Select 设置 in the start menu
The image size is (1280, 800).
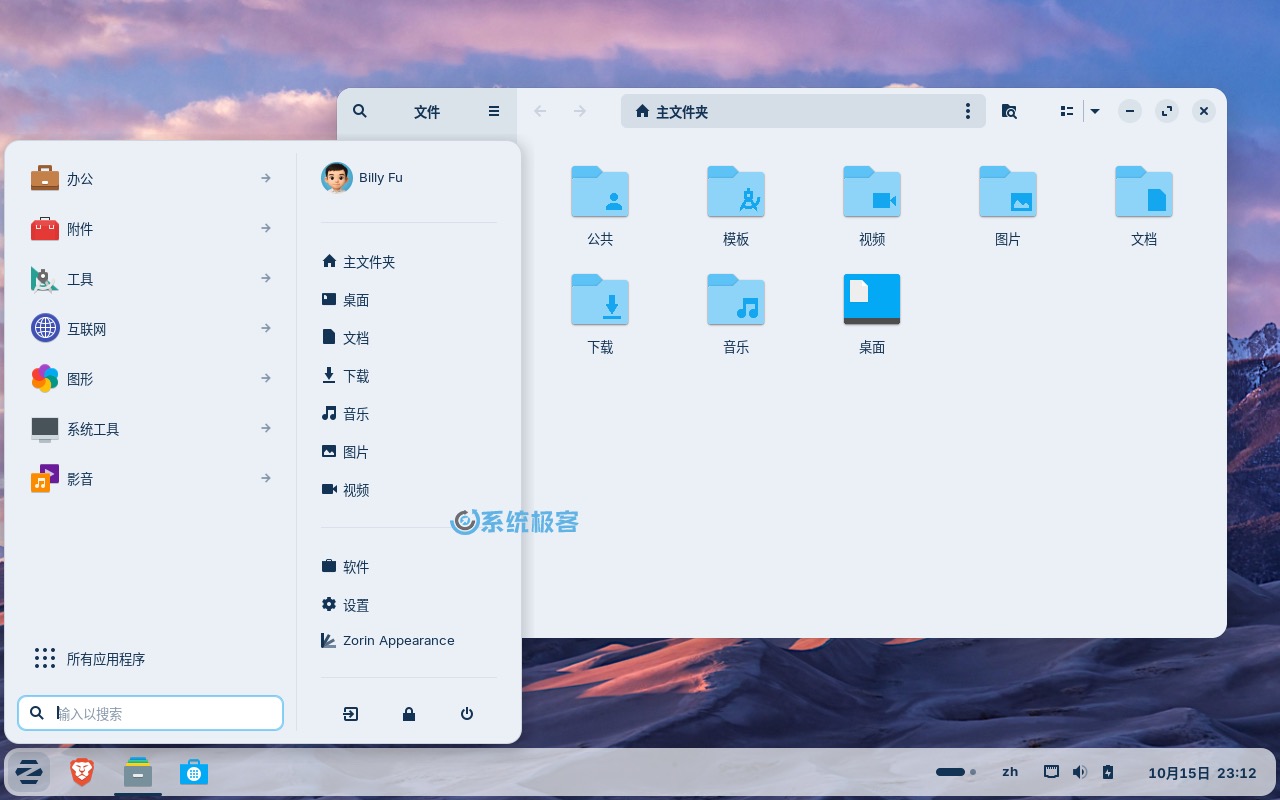[x=356, y=605]
